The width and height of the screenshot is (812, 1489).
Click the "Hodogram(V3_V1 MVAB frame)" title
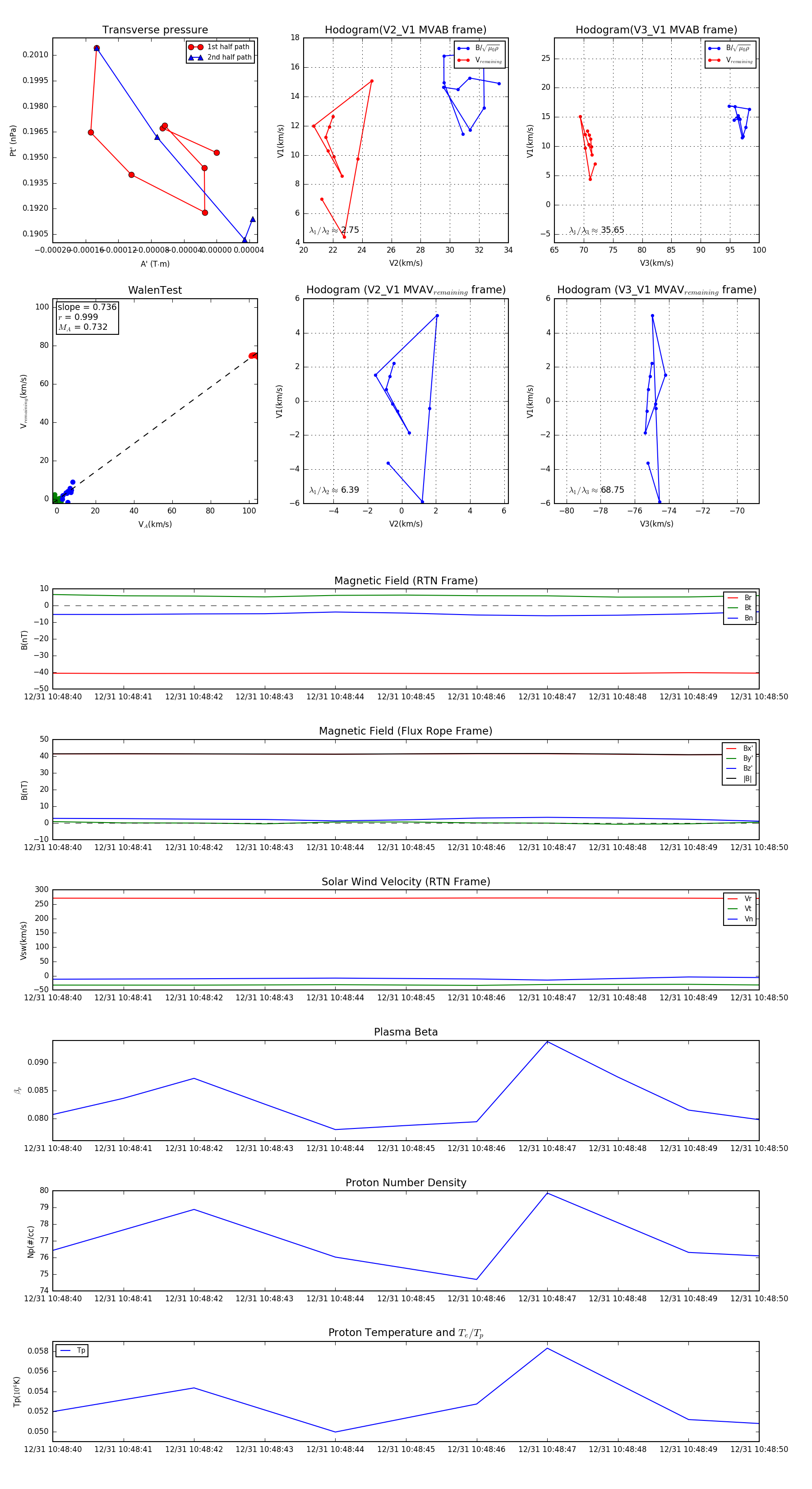[x=656, y=30]
